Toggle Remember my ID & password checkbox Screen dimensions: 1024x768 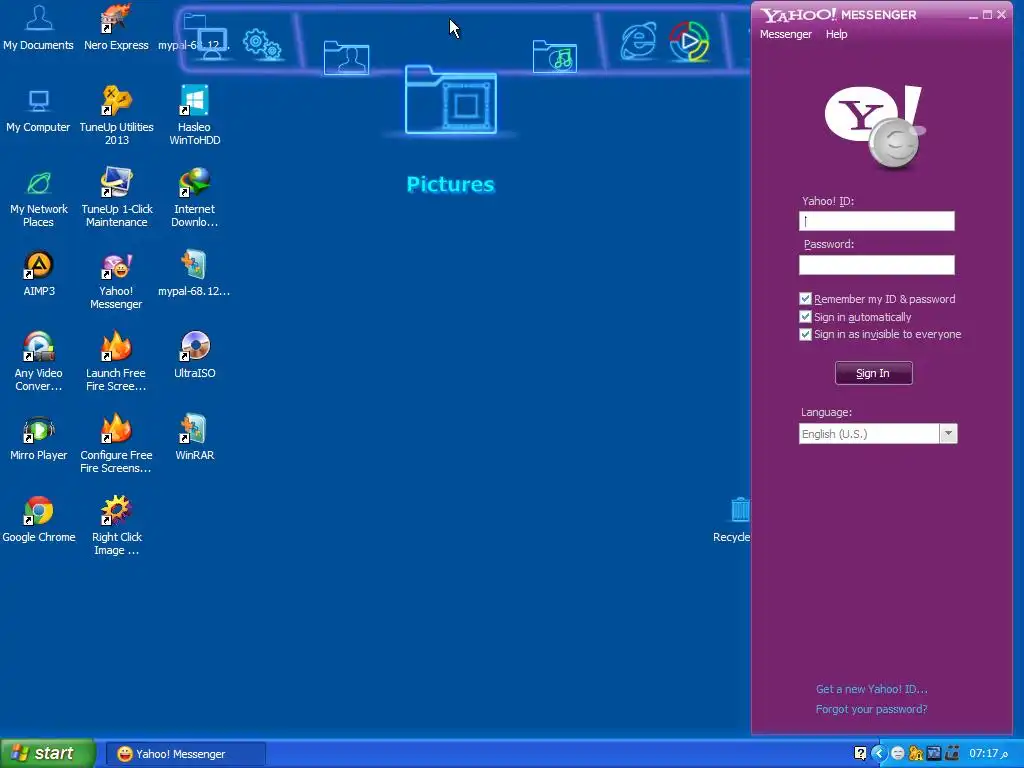click(x=805, y=299)
